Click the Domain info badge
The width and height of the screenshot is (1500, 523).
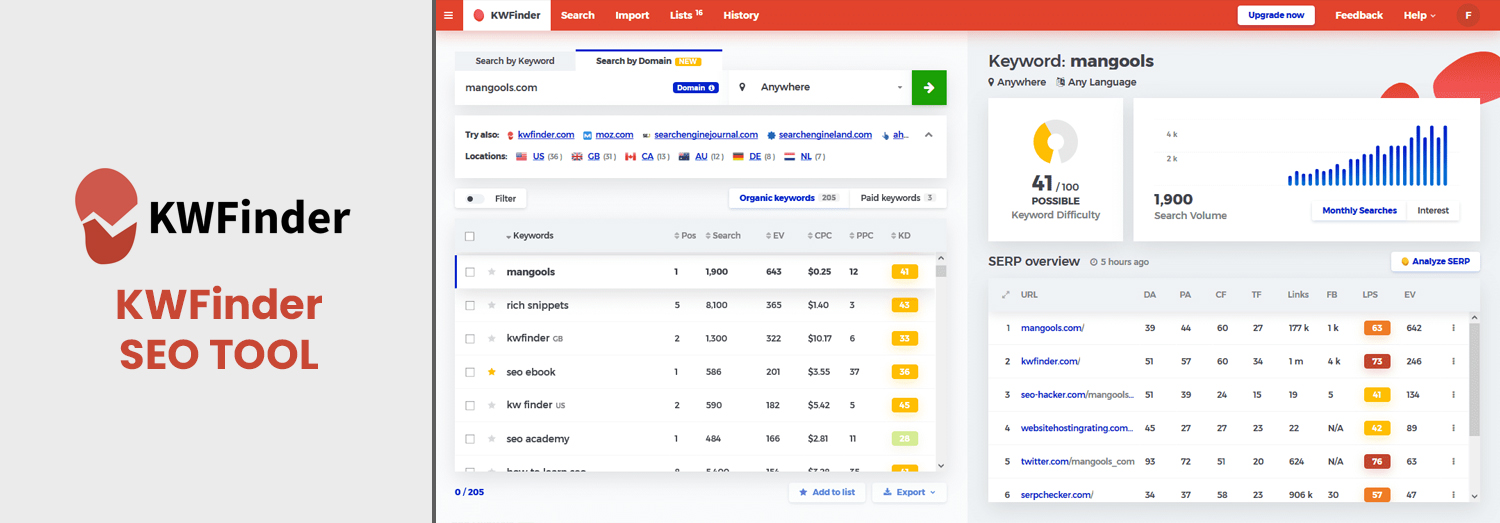click(696, 87)
